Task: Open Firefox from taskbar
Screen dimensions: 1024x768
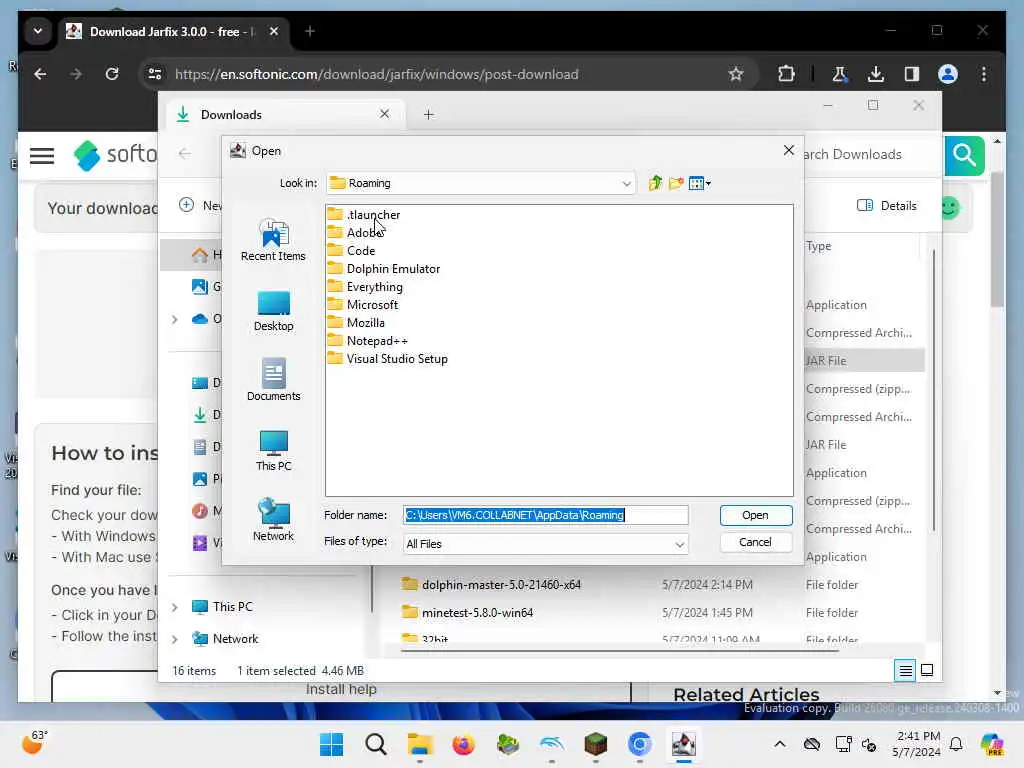Action: [464, 744]
